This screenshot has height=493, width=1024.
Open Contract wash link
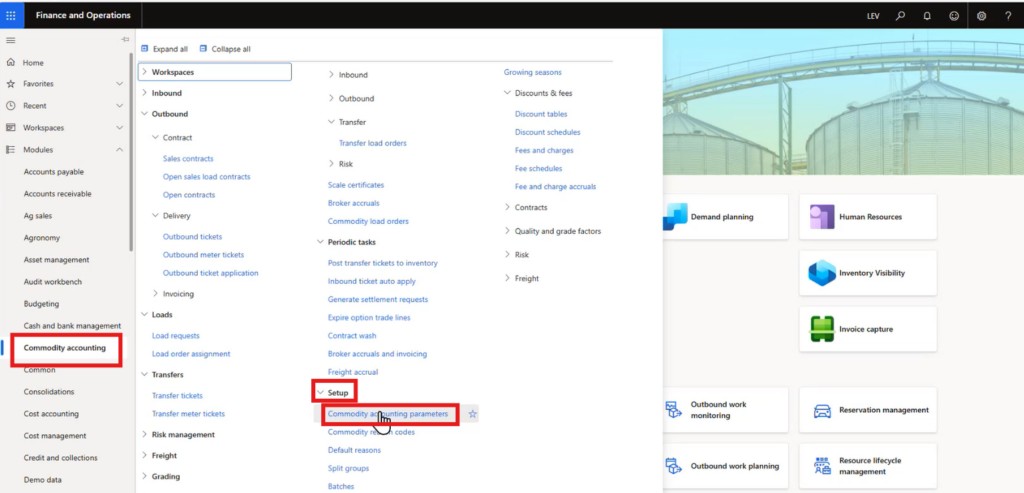coord(351,336)
